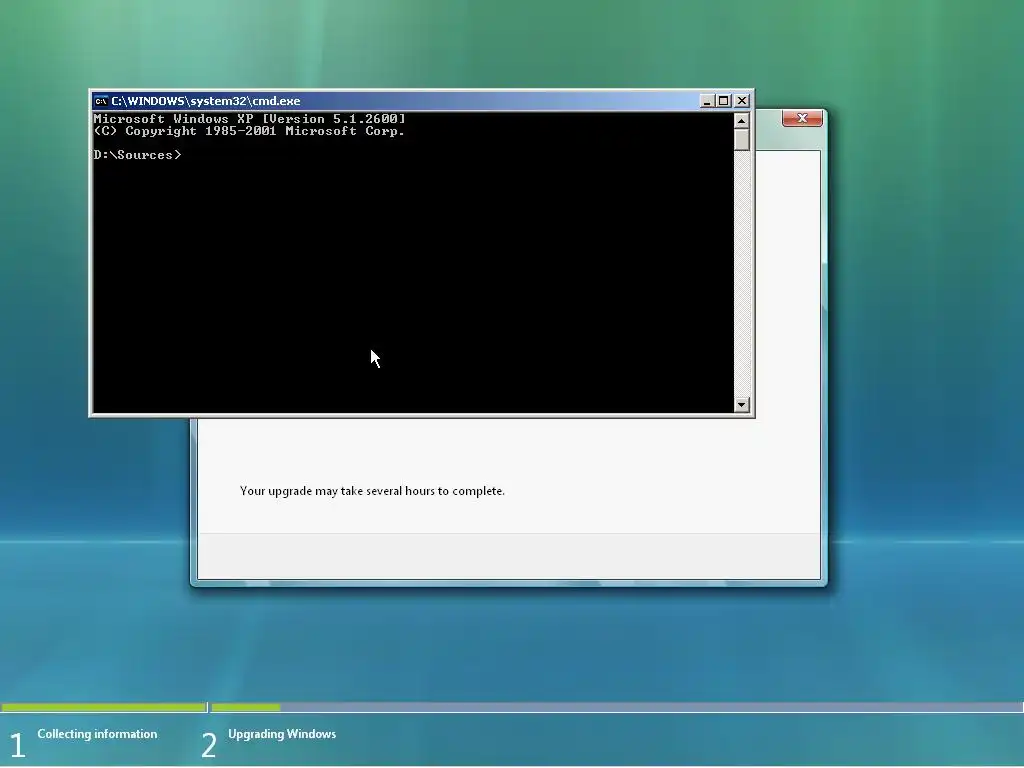Maximize the cmd.exe window
Image resolution: width=1024 pixels, height=768 pixels.
(x=724, y=101)
